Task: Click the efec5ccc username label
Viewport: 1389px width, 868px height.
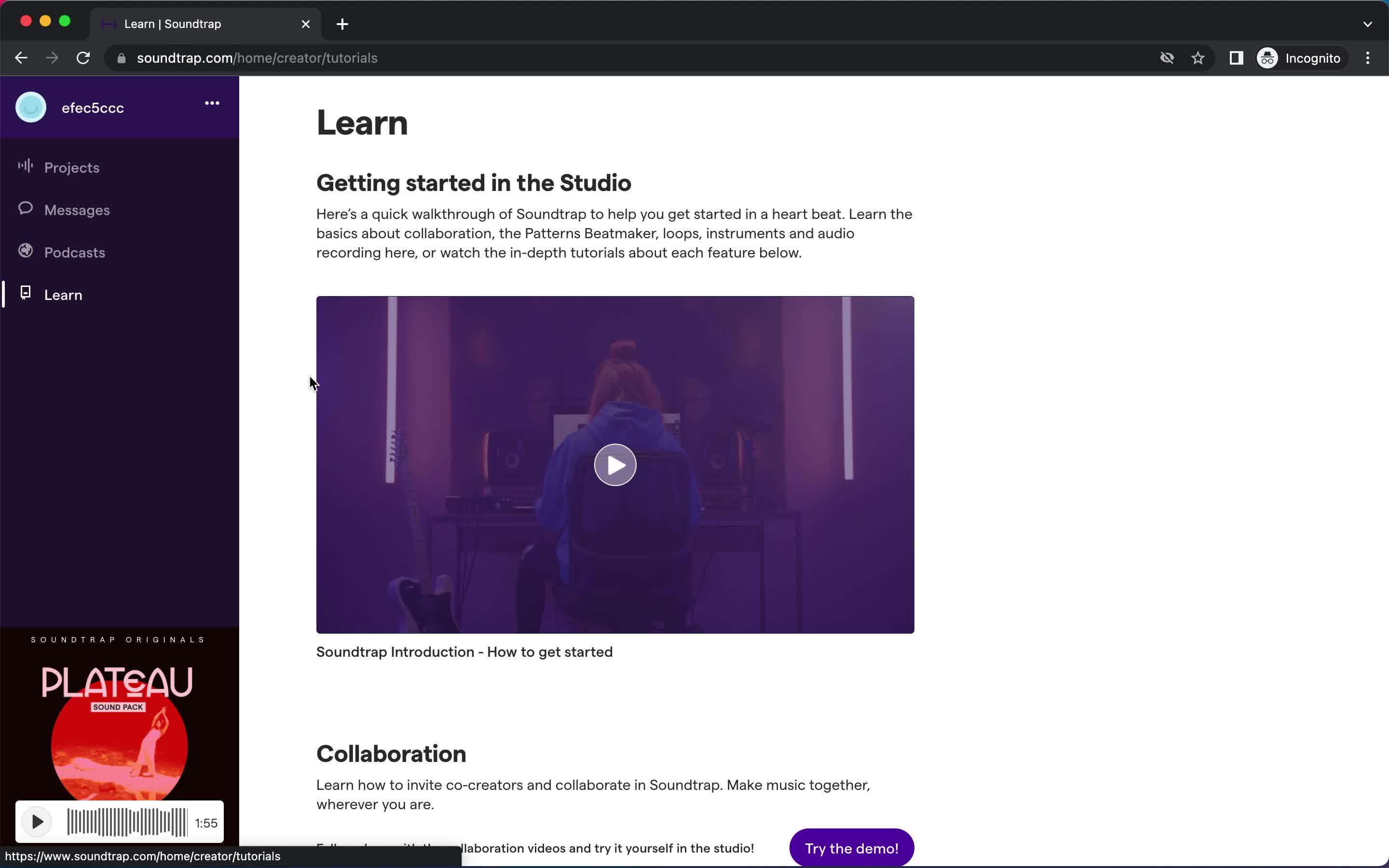Action: (x=92, y=107)
